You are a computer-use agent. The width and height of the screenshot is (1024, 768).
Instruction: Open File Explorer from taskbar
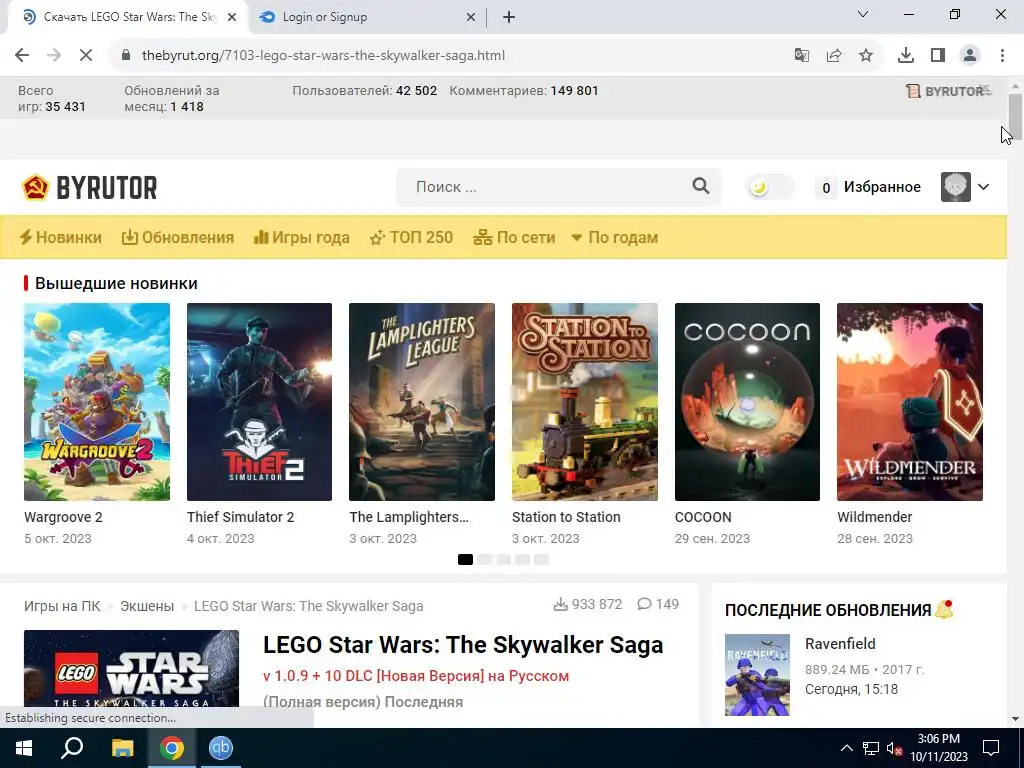[122, 748]
